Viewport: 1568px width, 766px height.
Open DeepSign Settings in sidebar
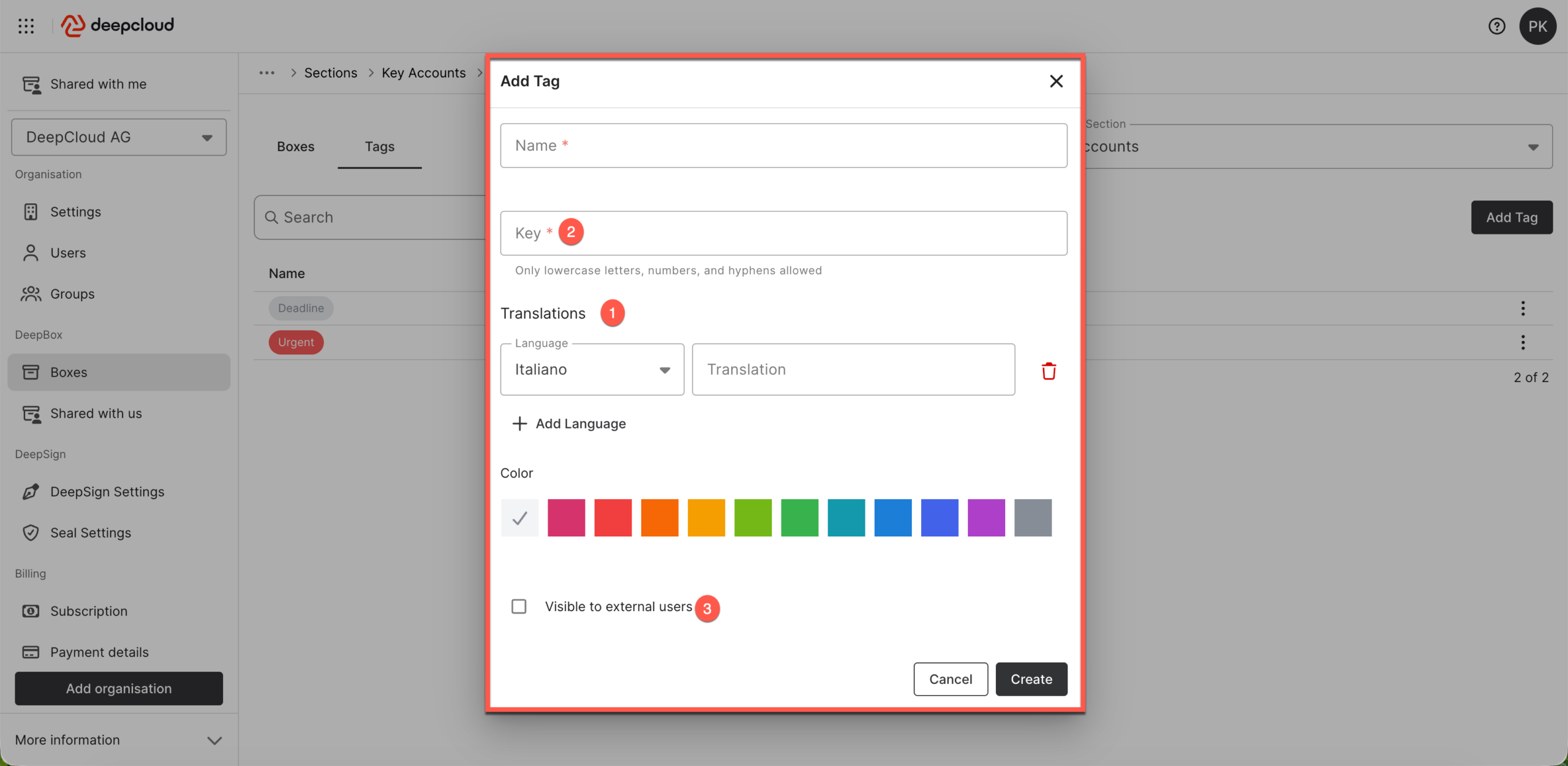(107, 492)
